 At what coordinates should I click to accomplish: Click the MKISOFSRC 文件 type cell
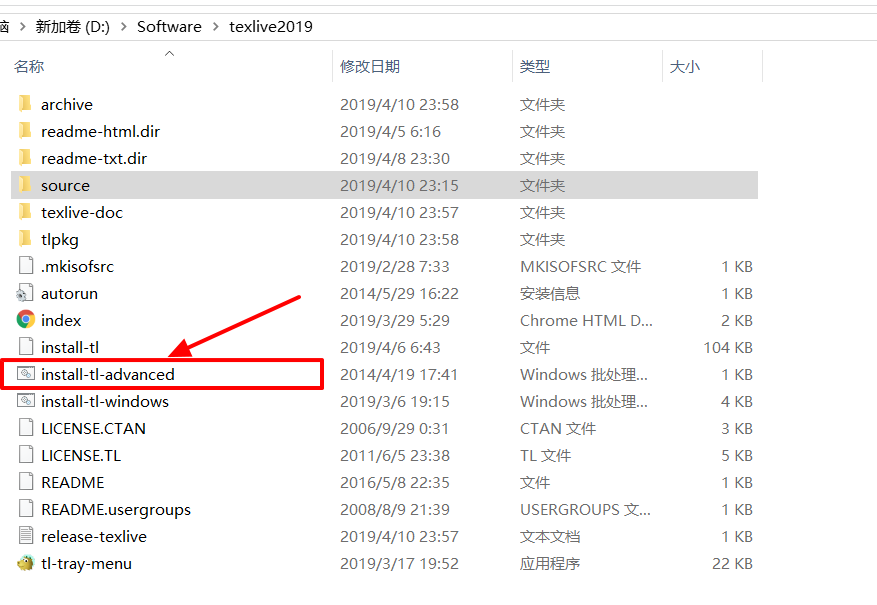581,266
